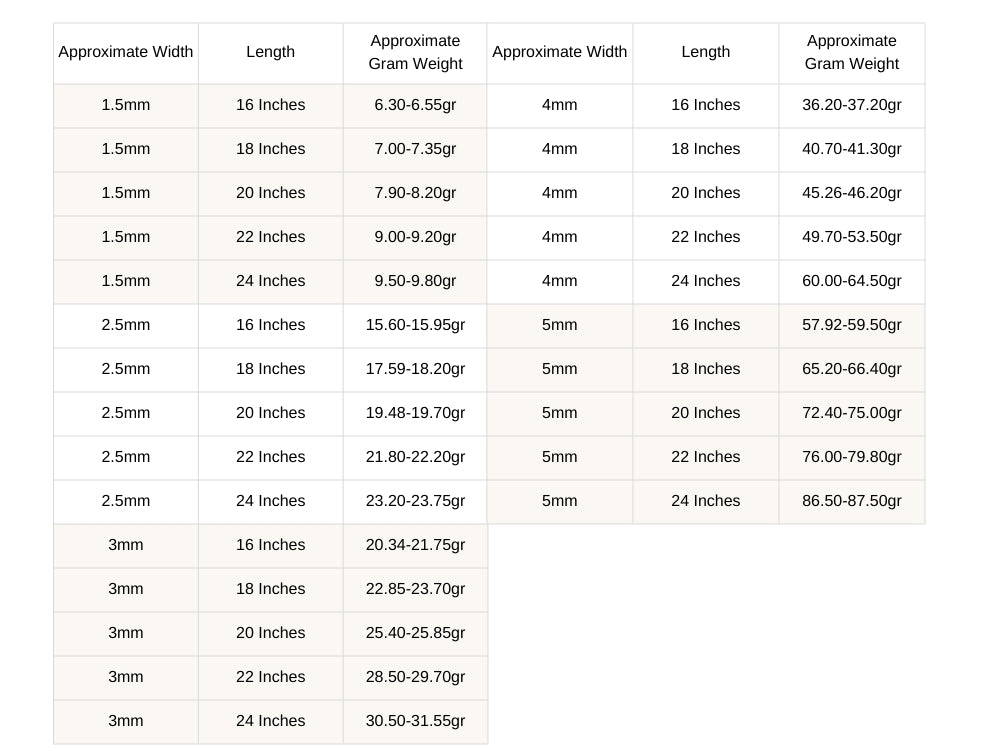This screenshot has height=750, width=1000.
Task: Select the 45.26-46.20gr weight cell
Action: (x=851, y=193)
